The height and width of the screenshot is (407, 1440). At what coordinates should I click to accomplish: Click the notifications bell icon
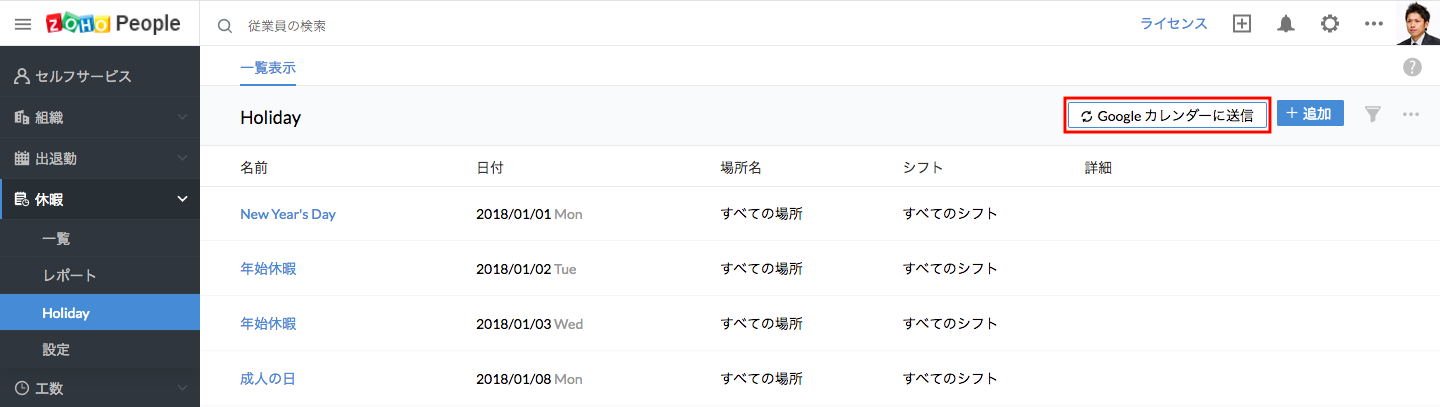click(1286, 24)
